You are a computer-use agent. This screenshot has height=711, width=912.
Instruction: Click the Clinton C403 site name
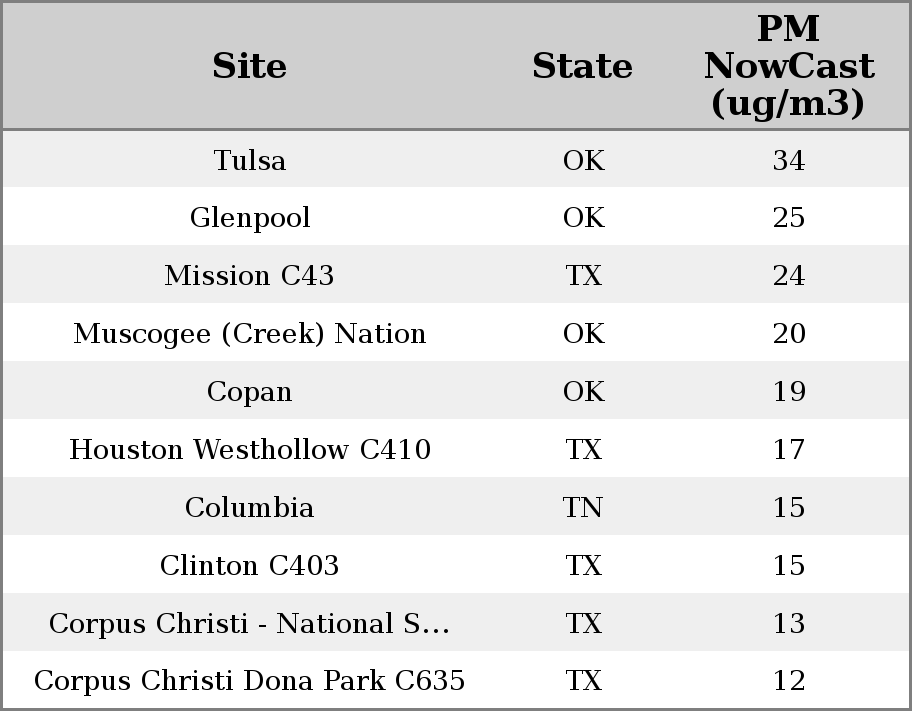[249, 566]
